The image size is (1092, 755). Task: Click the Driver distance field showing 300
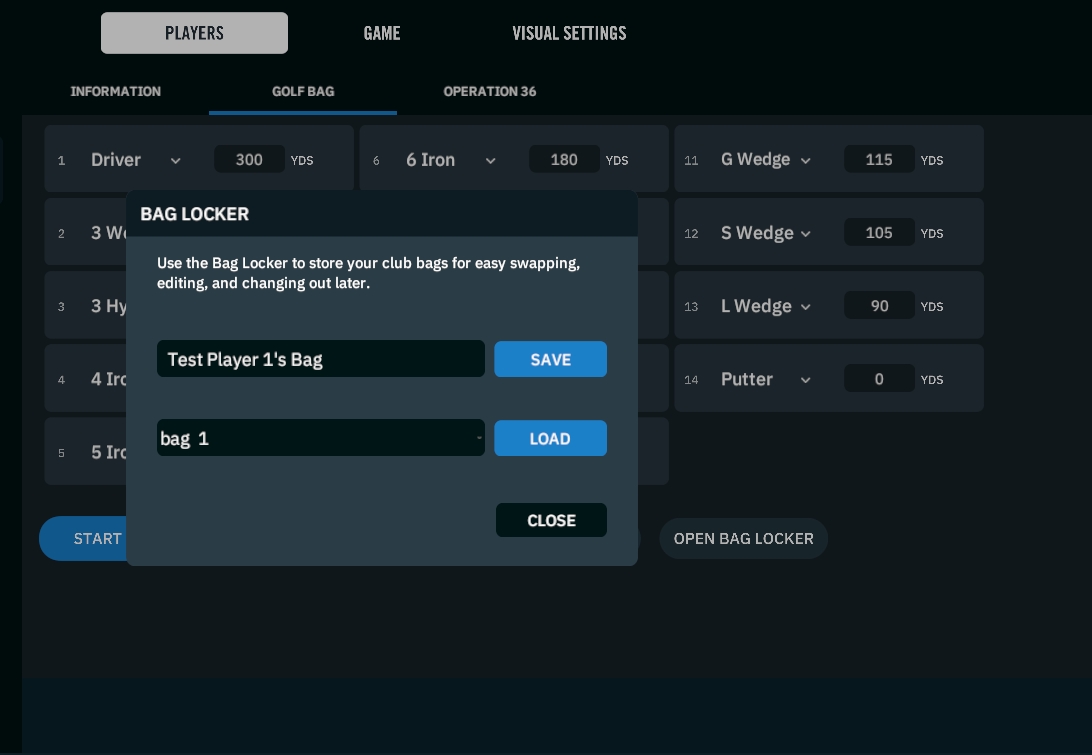(249, 160)
